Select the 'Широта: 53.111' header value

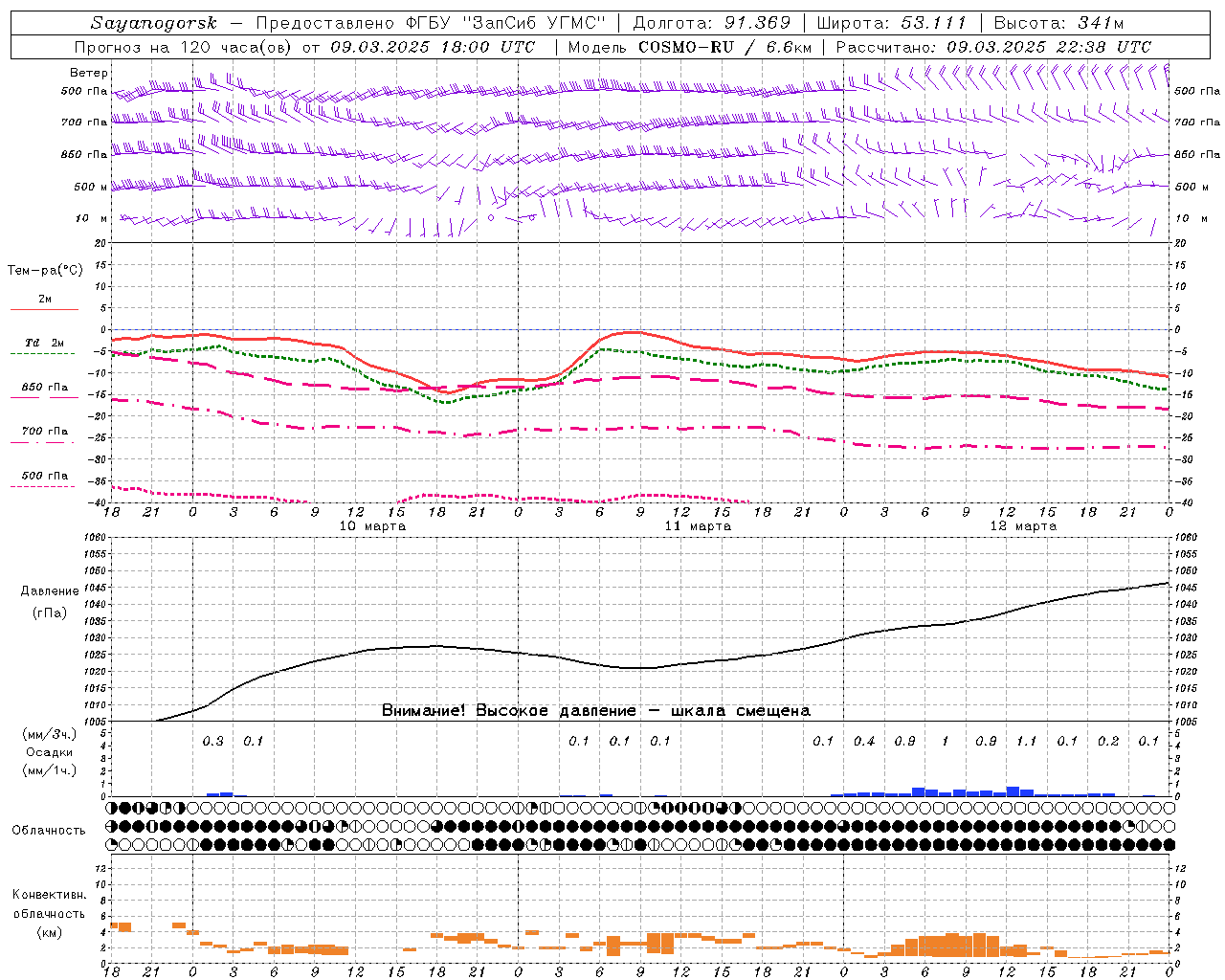point(892,23)
